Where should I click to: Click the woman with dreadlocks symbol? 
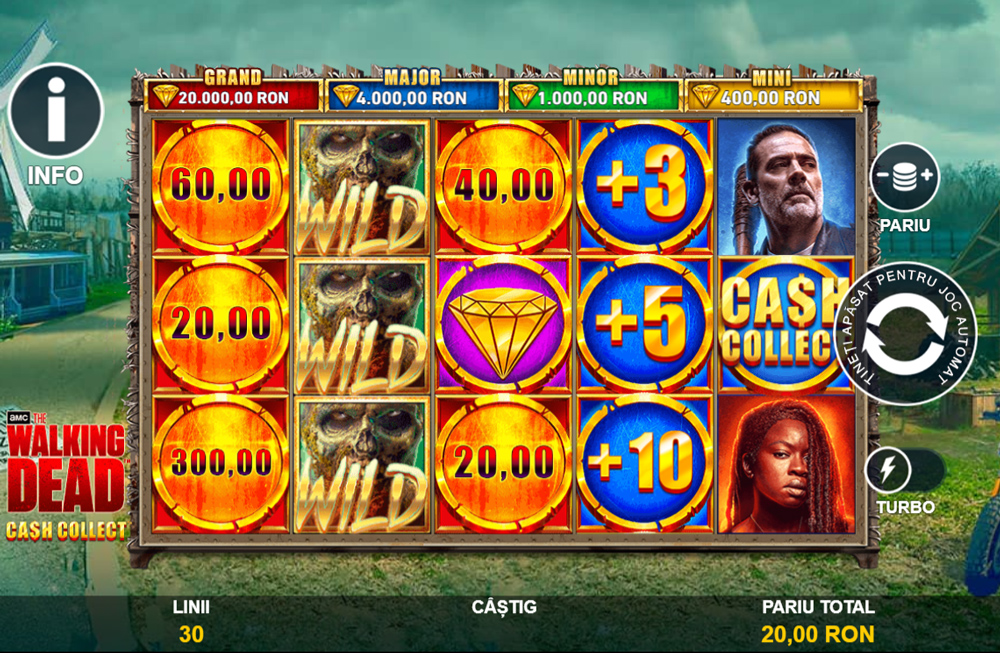[786, 464]
